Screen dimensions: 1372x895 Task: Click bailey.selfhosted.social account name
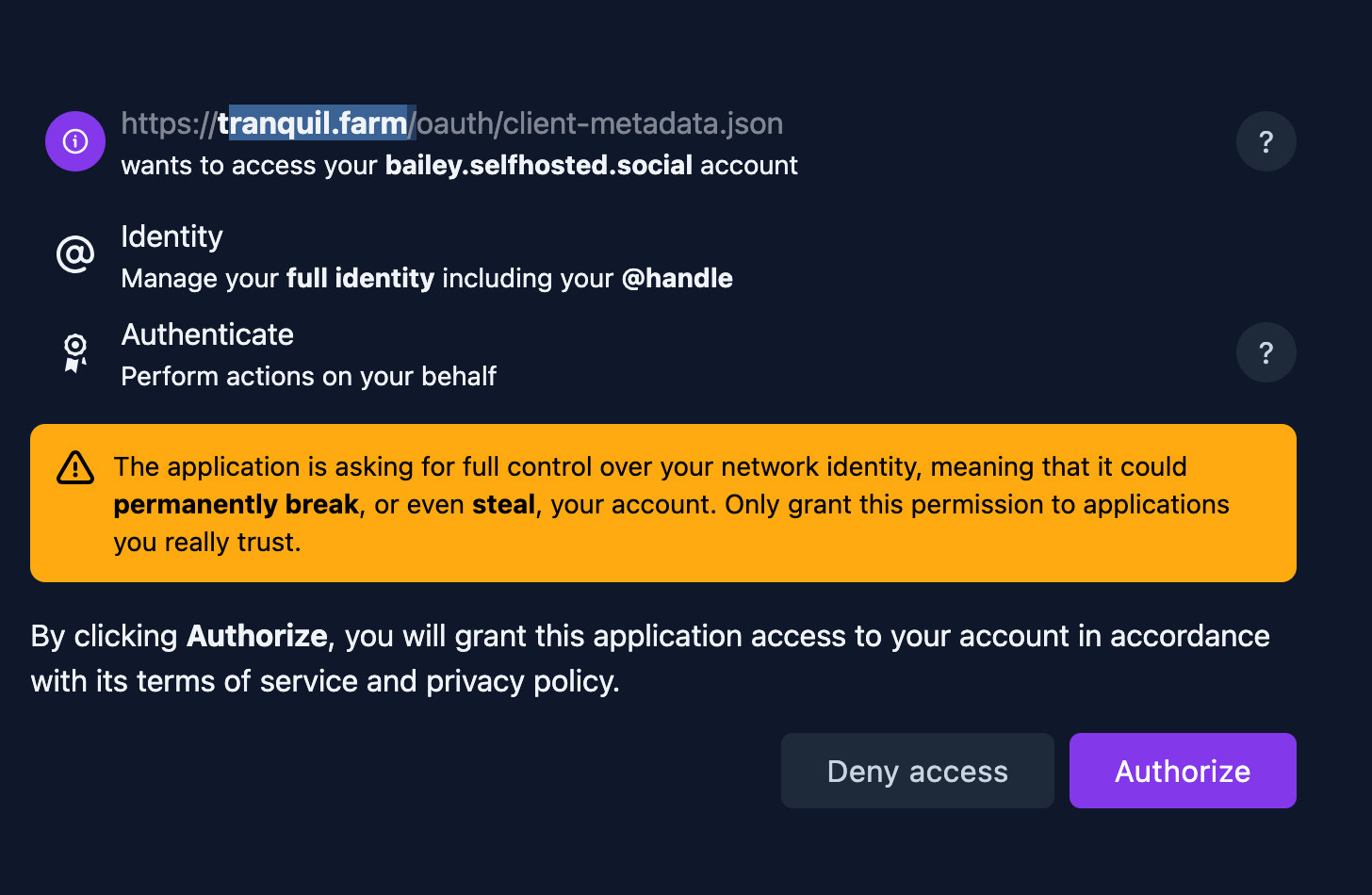click(x=538, y=165)
